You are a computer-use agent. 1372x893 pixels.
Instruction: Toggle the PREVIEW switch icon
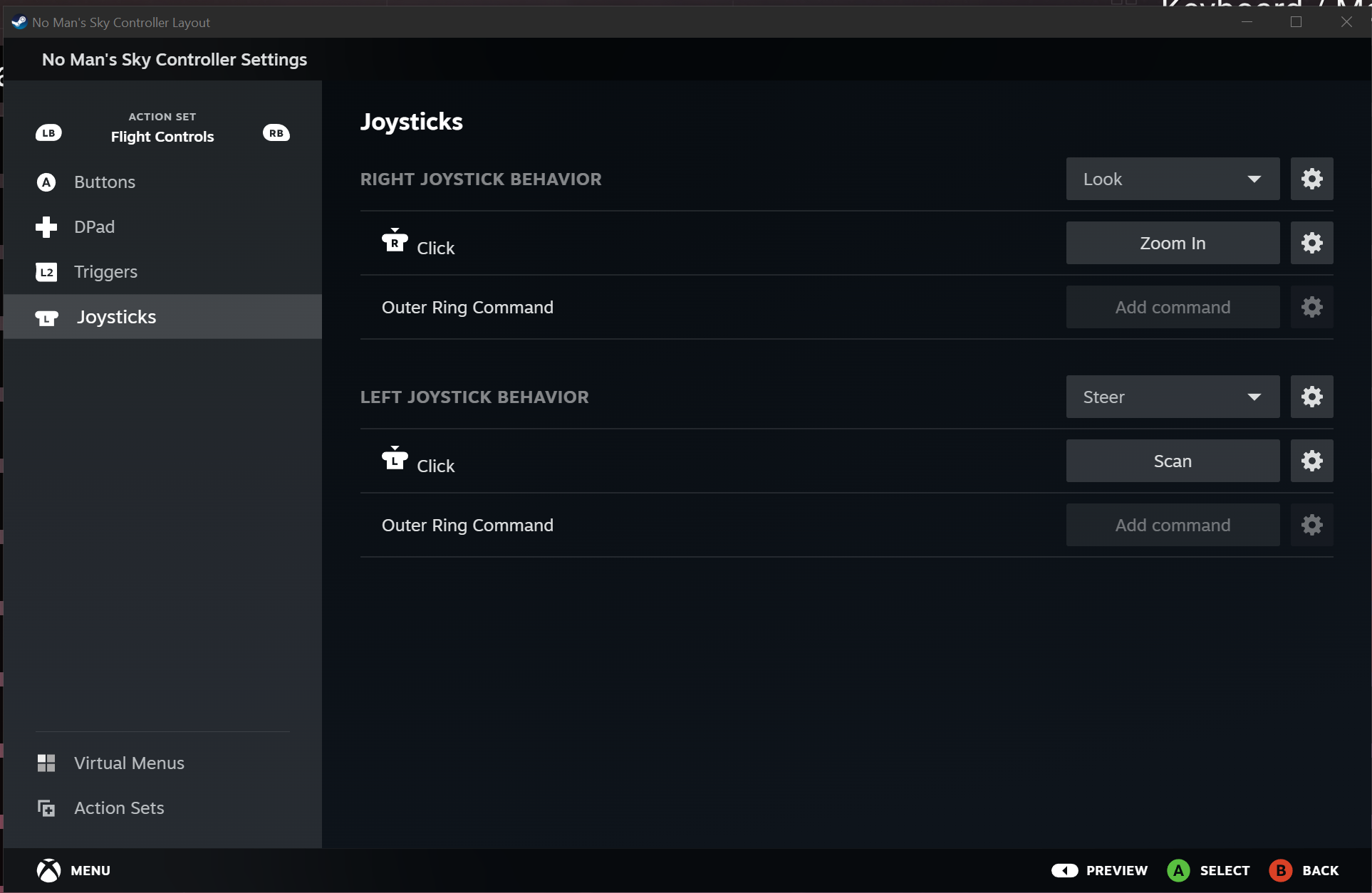tap(1064, 870)
